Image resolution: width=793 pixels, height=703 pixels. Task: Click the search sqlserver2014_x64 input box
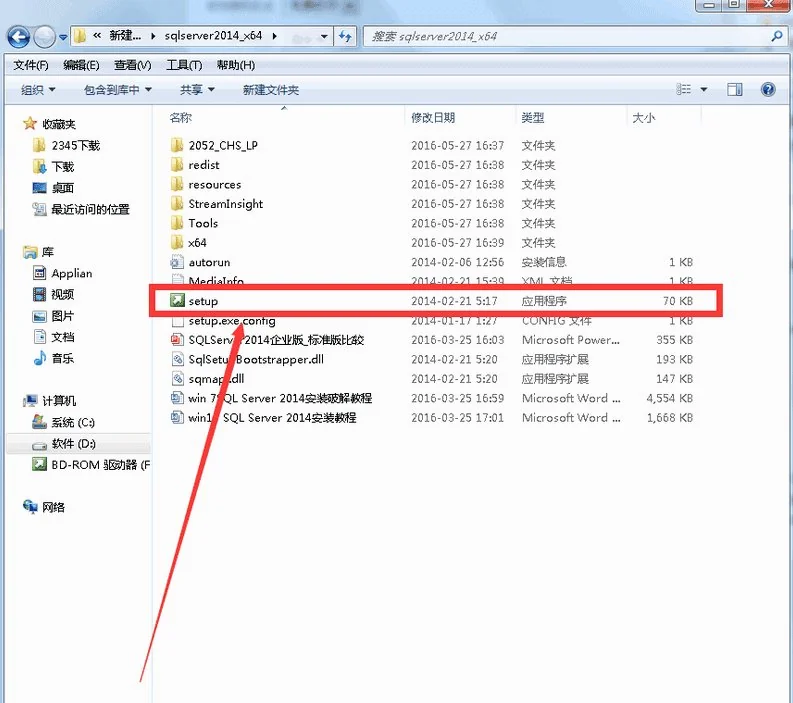pos(565,37)
